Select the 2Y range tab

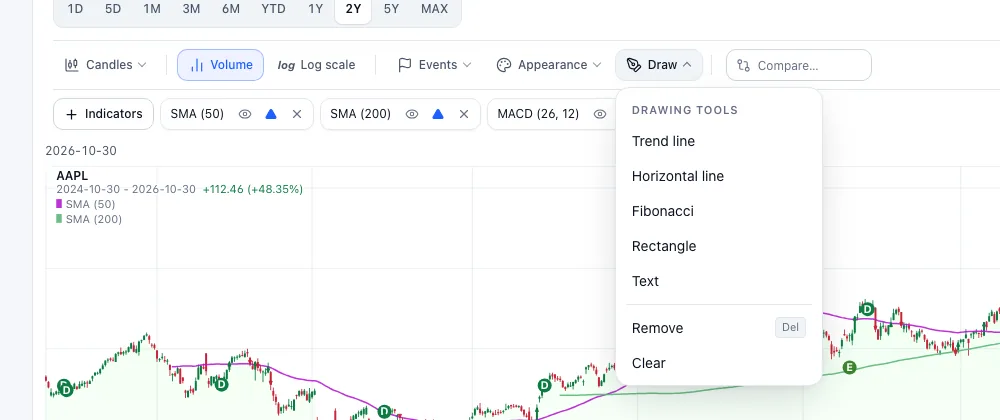pos(353,10)
